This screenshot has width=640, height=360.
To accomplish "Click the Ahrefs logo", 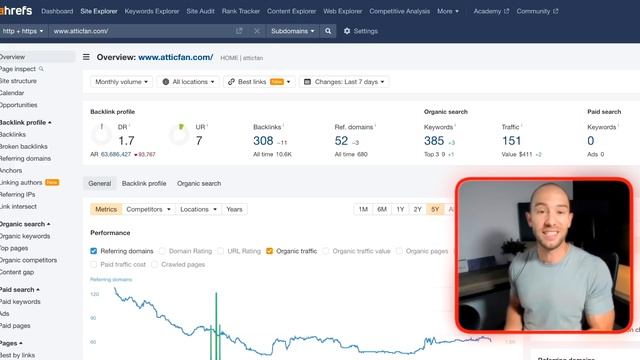I will click(x=16, y=11).
